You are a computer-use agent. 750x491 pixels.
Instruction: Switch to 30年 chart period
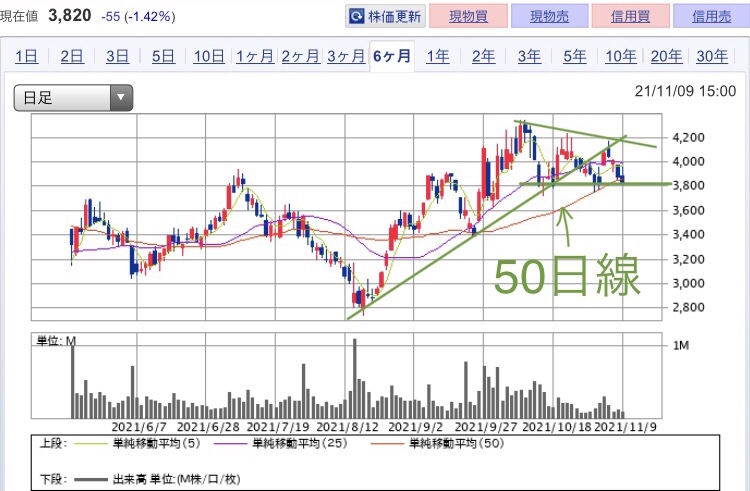click(712, 56)
